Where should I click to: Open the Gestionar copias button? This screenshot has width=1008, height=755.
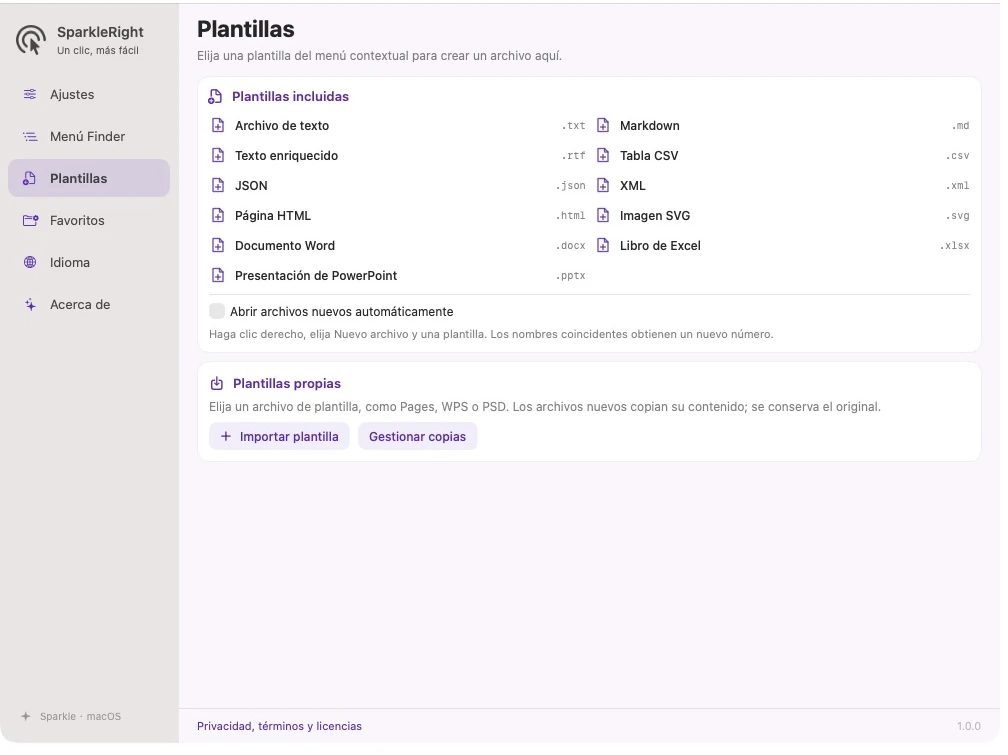click(417, 437)
